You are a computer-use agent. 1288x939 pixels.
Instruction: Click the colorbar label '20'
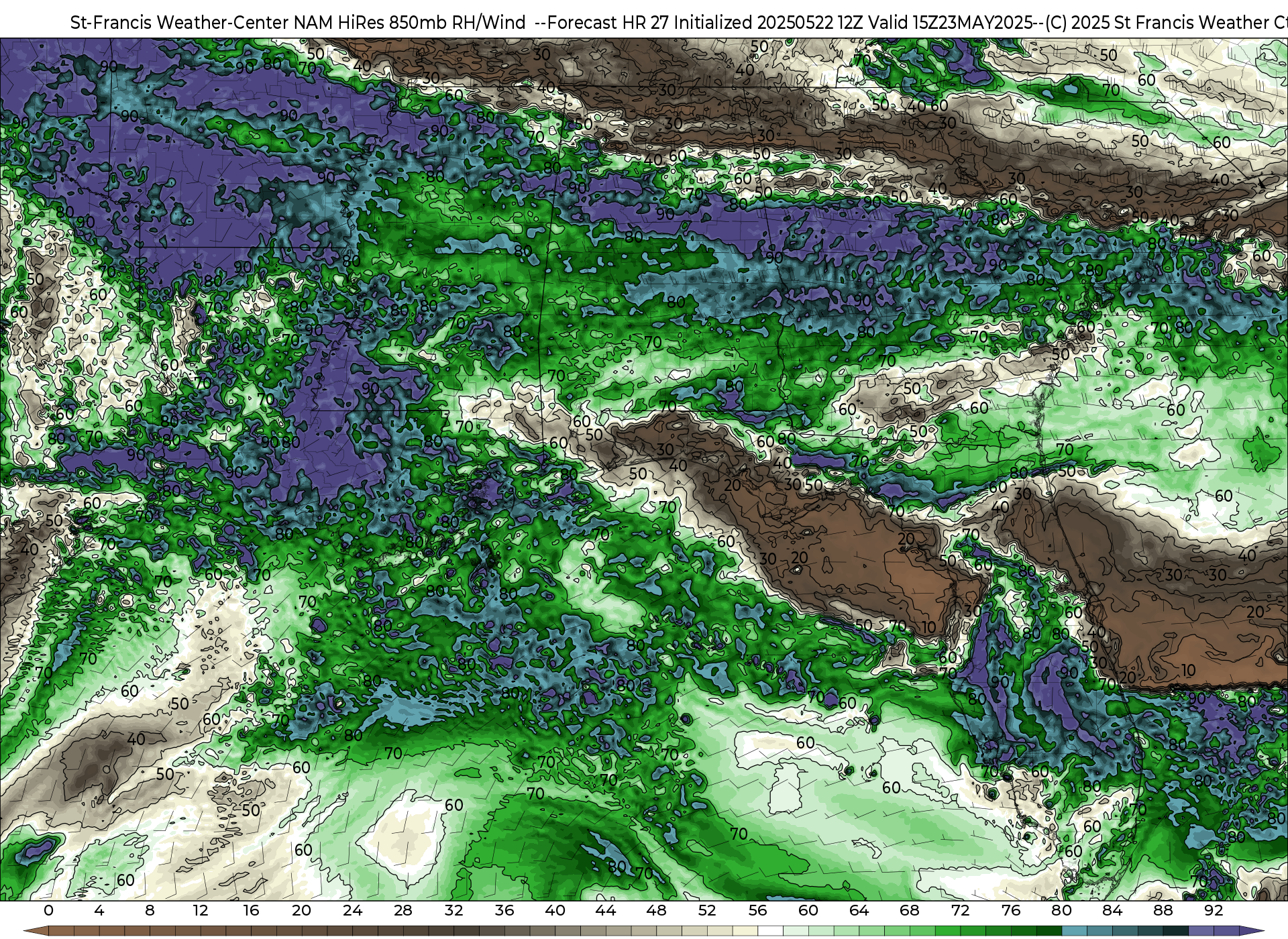click(302, 910)
